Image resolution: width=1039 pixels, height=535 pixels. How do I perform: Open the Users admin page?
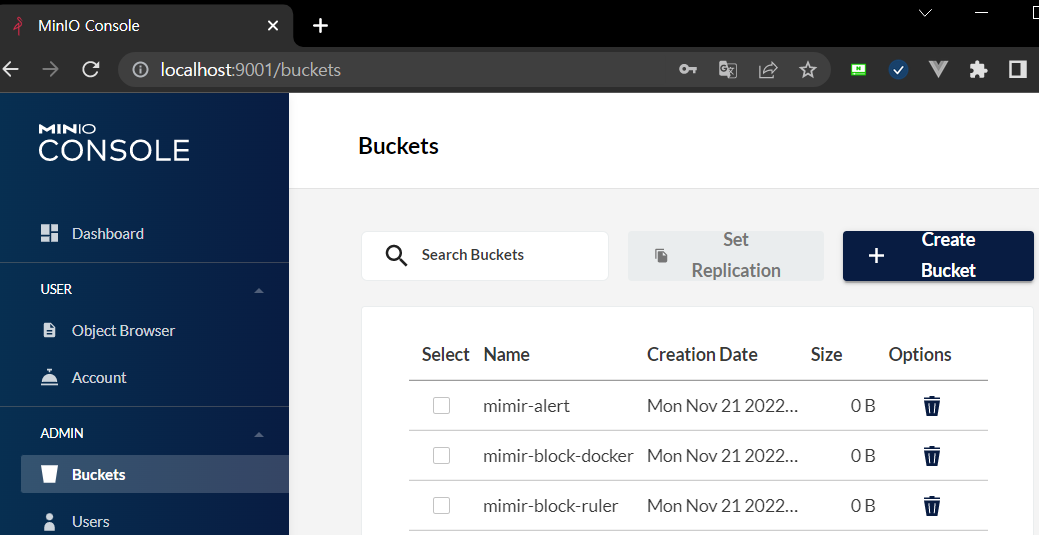pyautogui.click(x=90, y=521)
